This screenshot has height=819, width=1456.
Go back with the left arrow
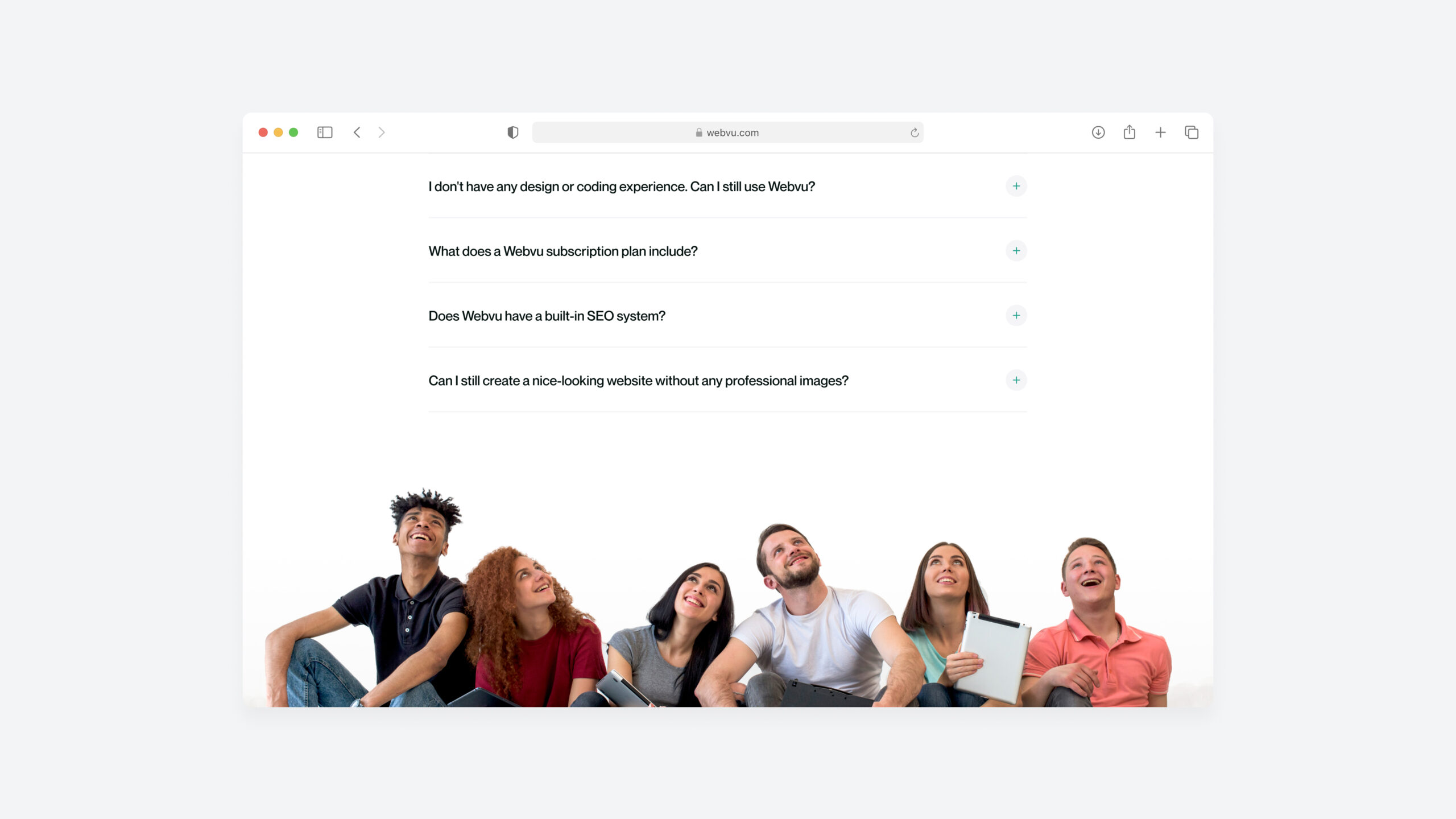(357, 133)
